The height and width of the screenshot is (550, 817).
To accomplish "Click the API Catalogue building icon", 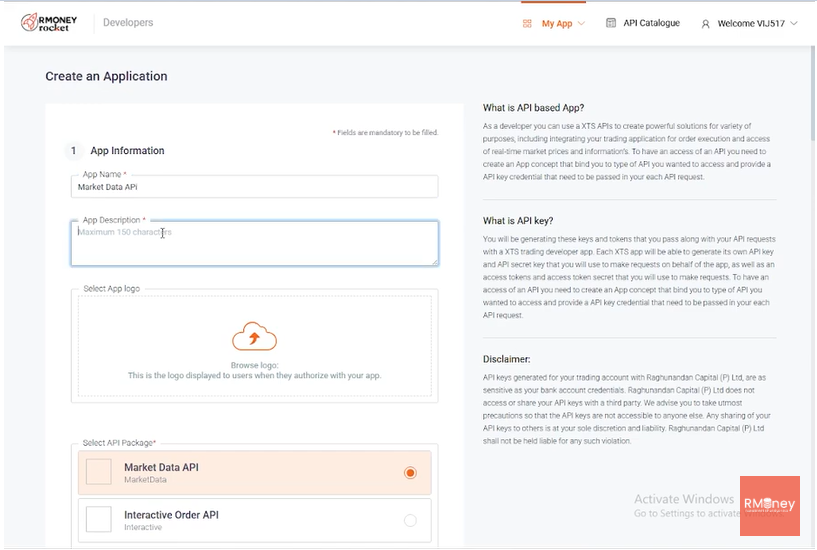I will [611, 23].
